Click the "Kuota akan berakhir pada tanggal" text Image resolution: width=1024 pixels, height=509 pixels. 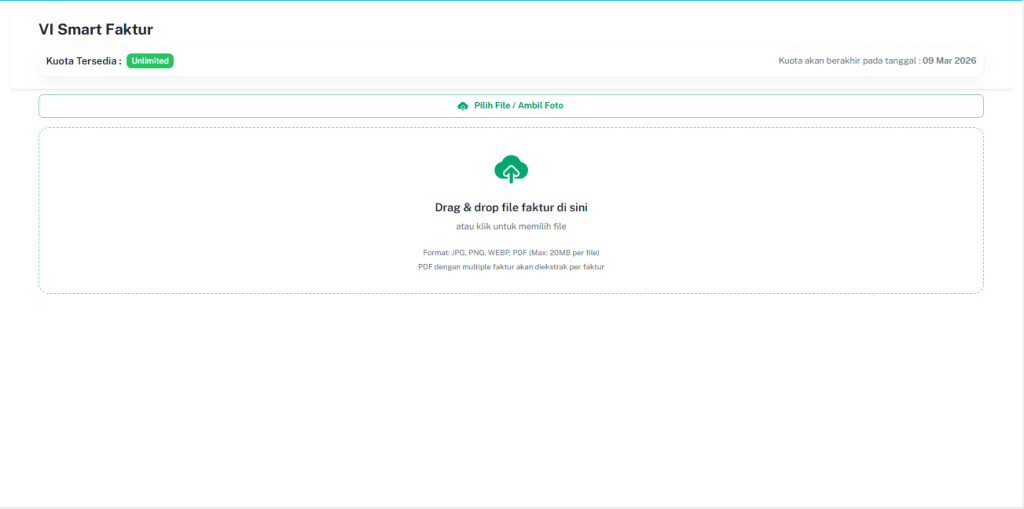(848, 61)
